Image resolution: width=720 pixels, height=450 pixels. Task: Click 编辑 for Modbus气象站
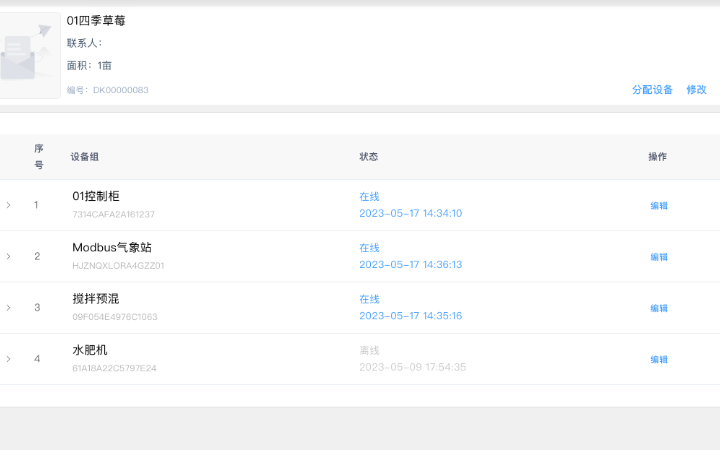(659, 257)
